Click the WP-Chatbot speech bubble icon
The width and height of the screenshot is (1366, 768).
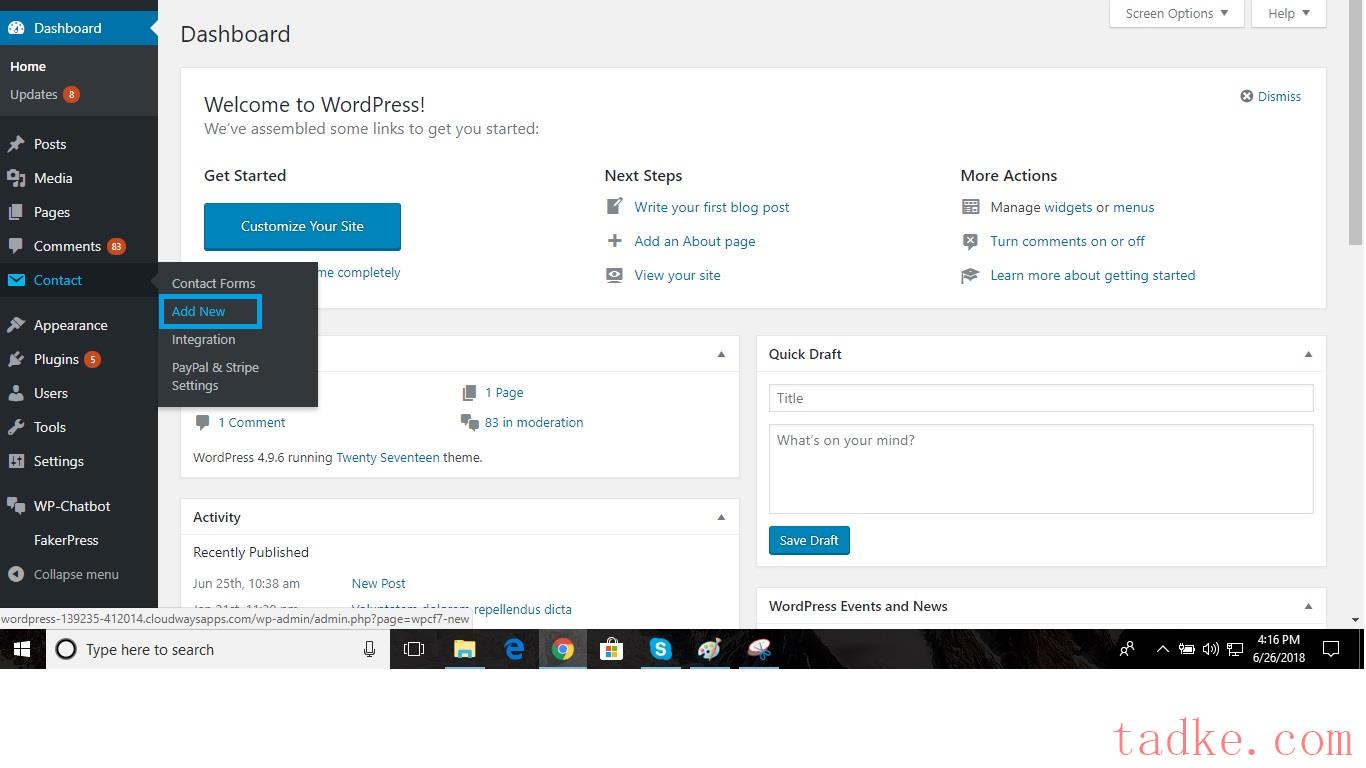click(x=16, y=506)
